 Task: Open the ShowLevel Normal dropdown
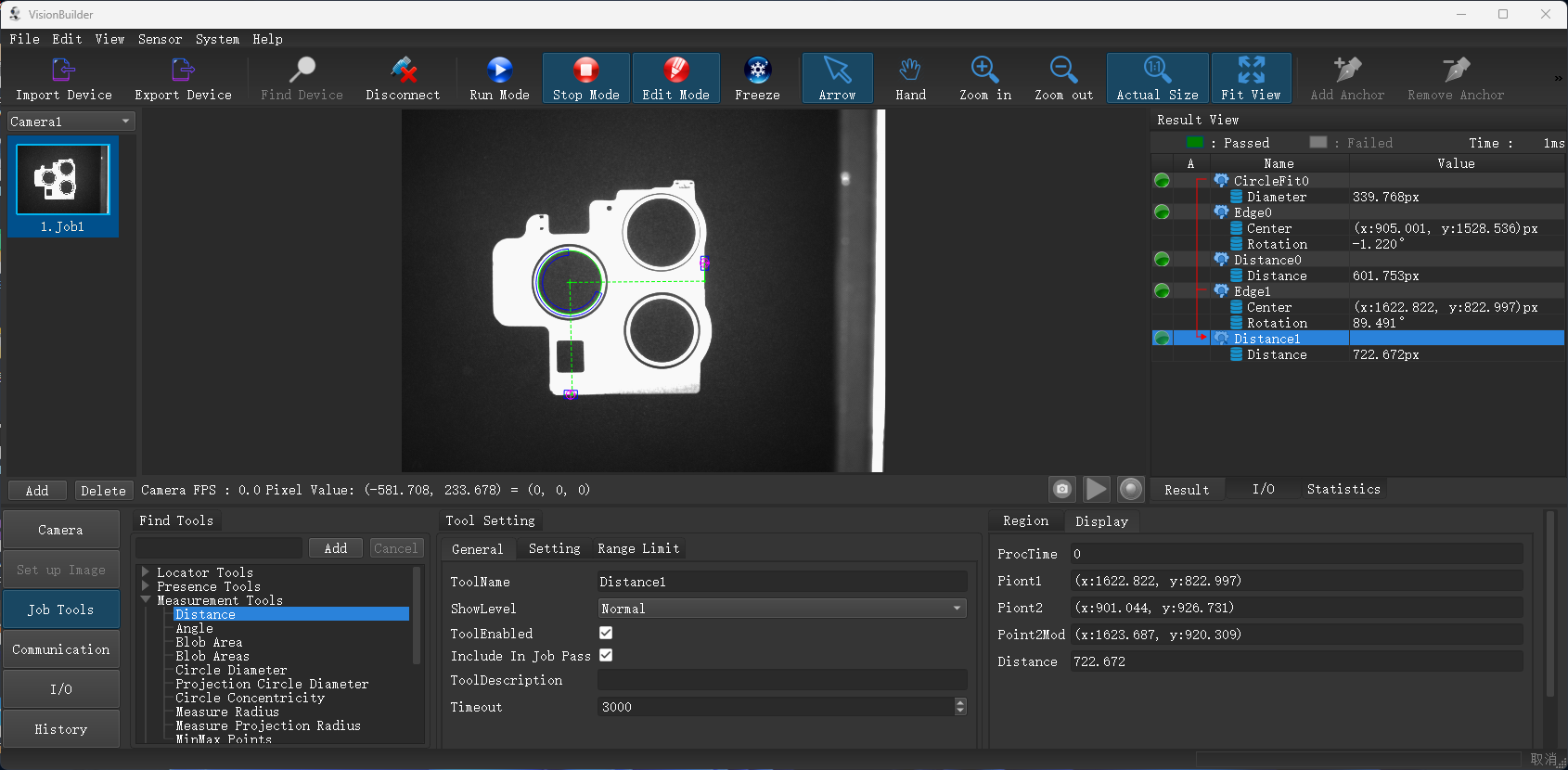(x=781, y=609)
